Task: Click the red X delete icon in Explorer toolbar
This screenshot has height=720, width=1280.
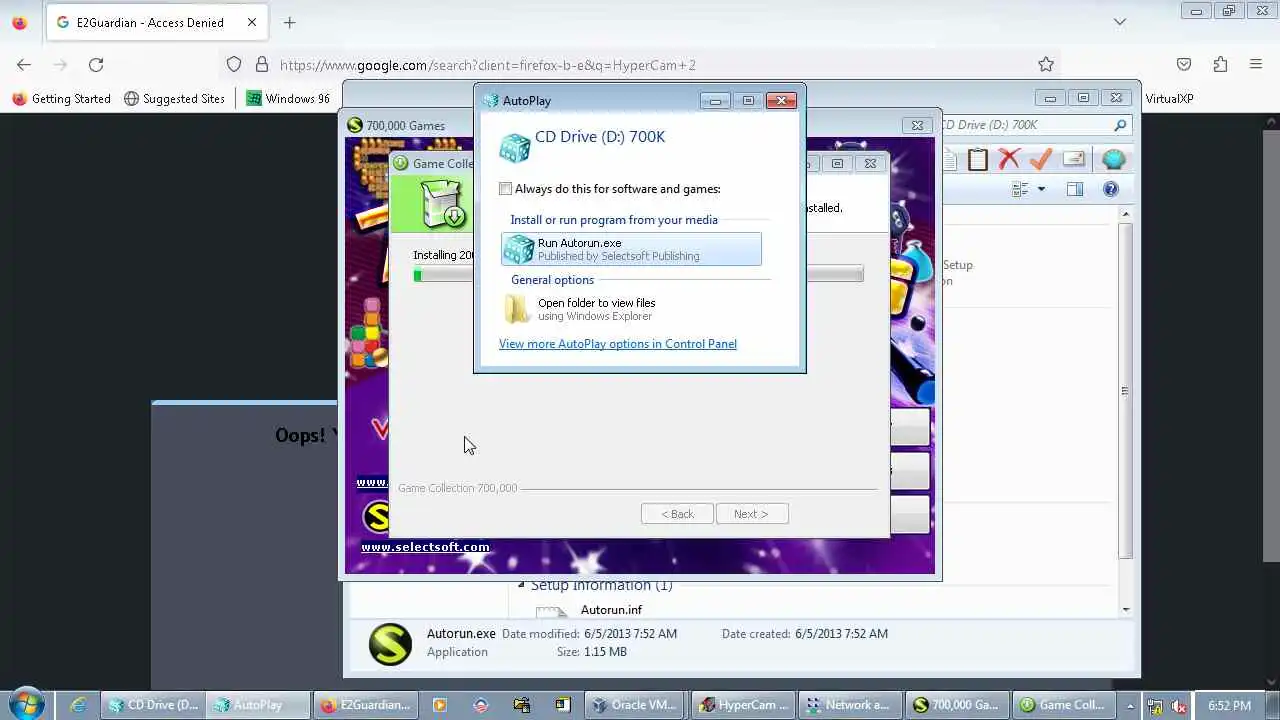Action: pyautogui.click(x=1009, y=160)
